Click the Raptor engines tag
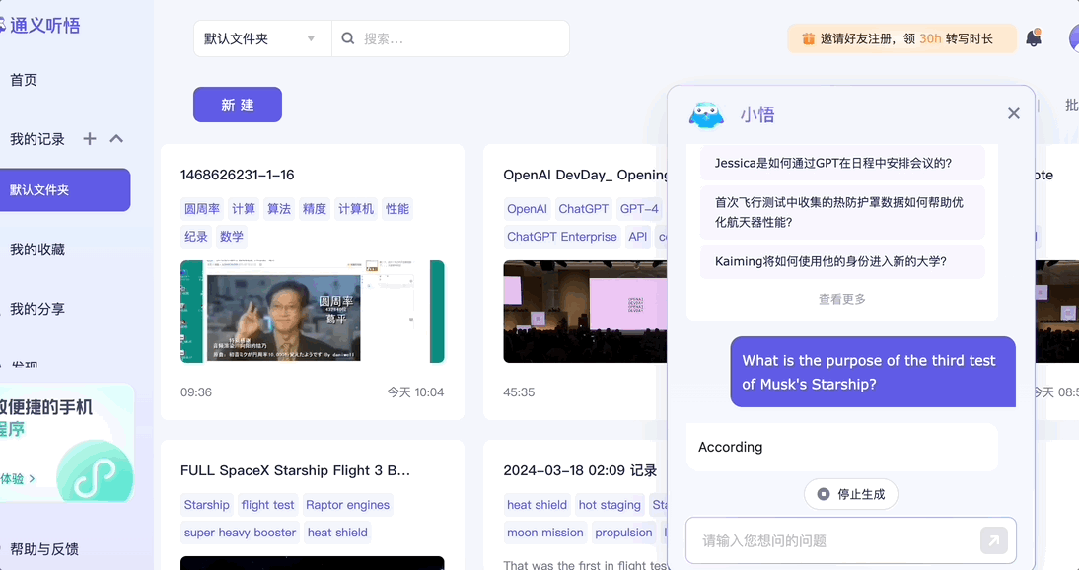This screenshot has width=1079, height=570. tap(348, 505)
